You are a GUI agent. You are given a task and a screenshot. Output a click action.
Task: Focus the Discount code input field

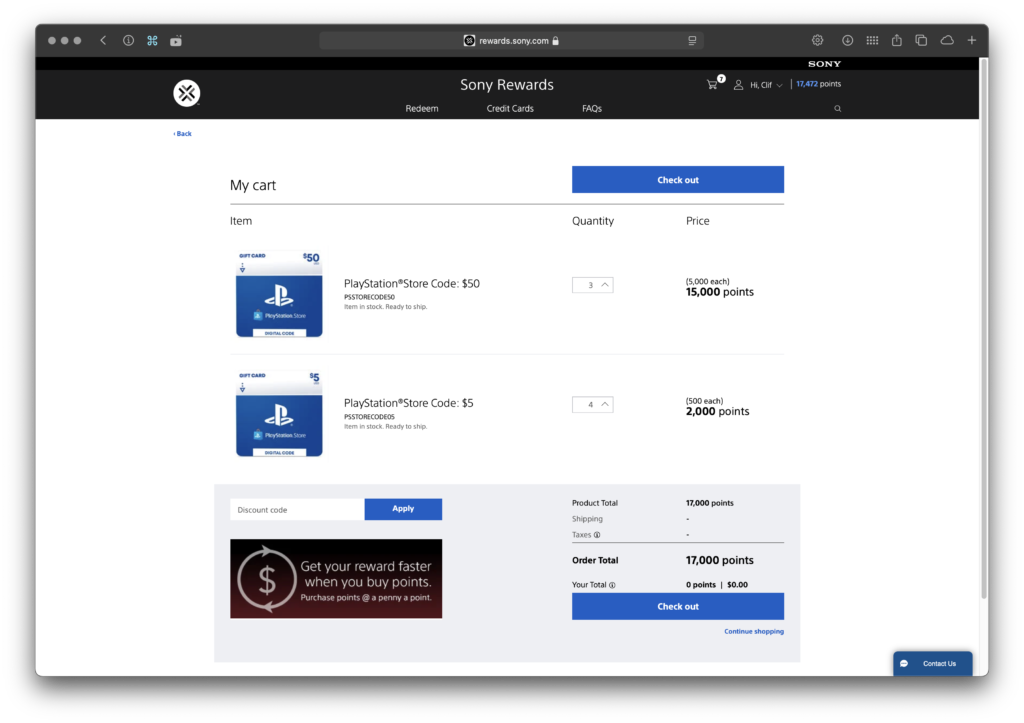[297, 509]
